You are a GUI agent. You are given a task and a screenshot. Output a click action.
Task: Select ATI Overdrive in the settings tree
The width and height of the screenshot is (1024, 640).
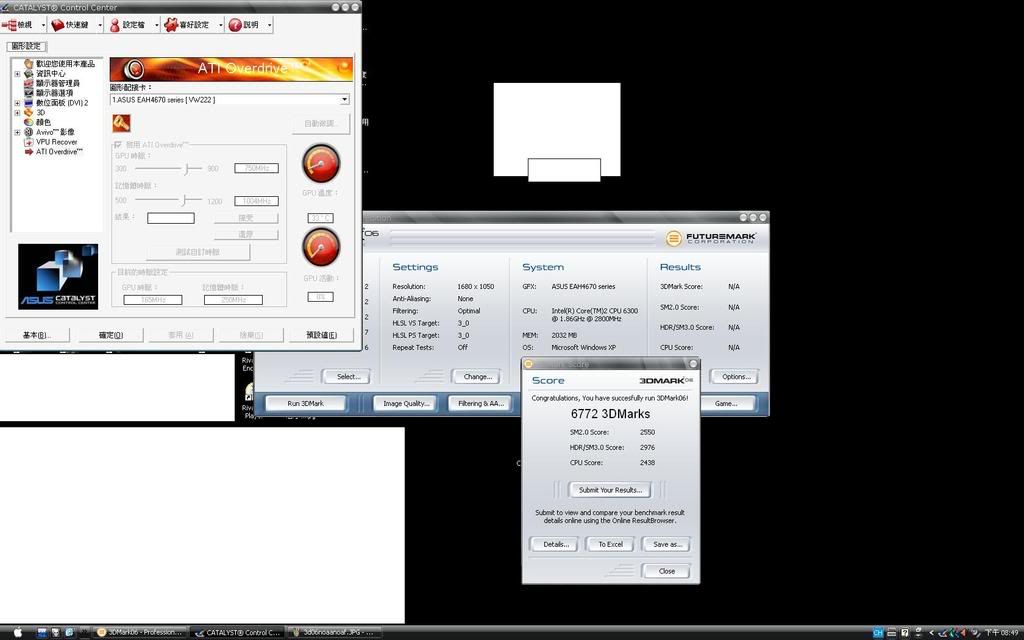point(58,152)
